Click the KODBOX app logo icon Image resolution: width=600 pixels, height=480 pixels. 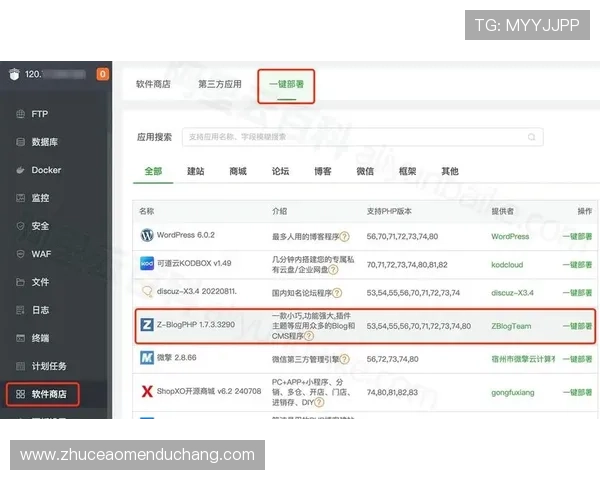[147, 263]
